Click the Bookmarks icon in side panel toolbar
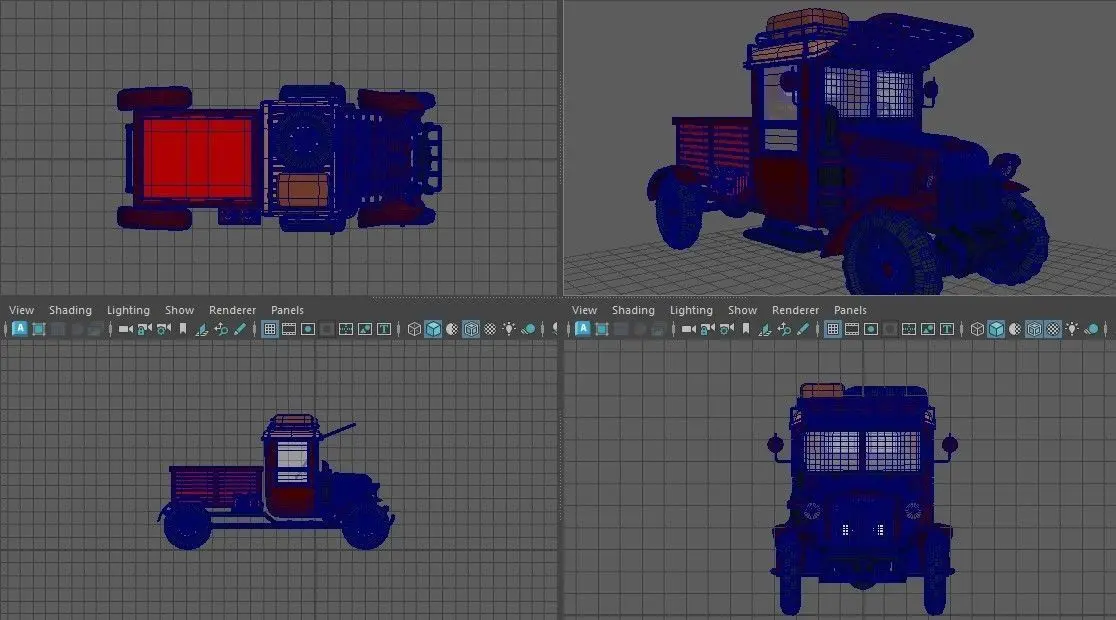The height and width of the screenshot is (620, 1116). click(x=183, y=329)
